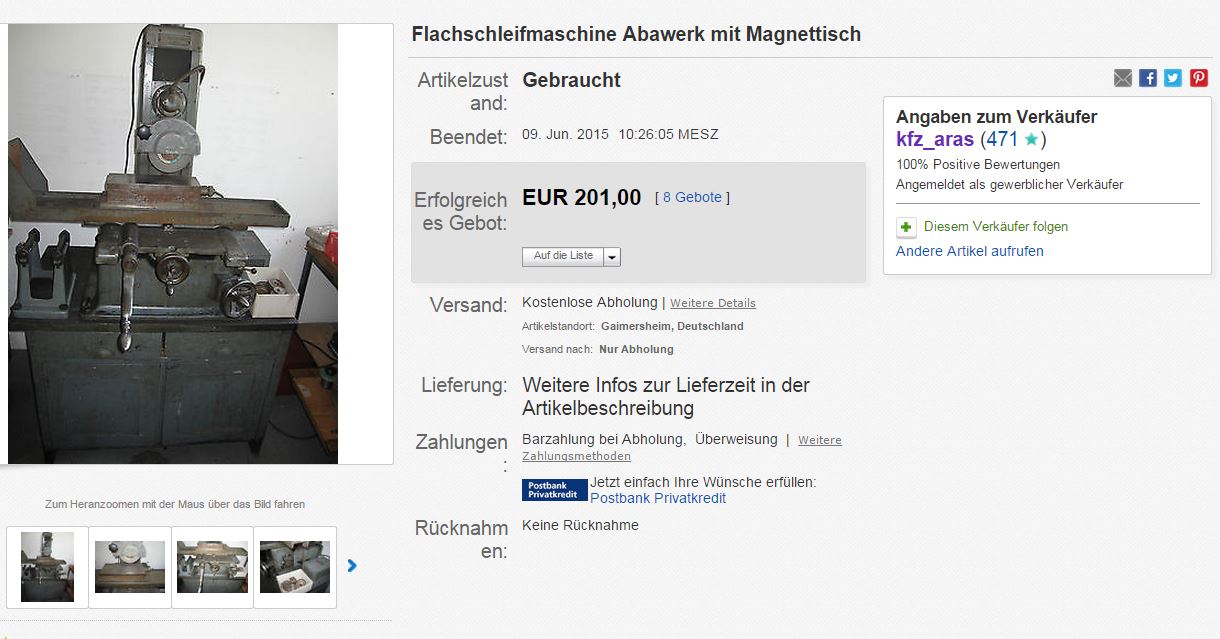Select the fourth thumbnail image
This screenshot has width=1220, height=639.
tap(295, 567)
